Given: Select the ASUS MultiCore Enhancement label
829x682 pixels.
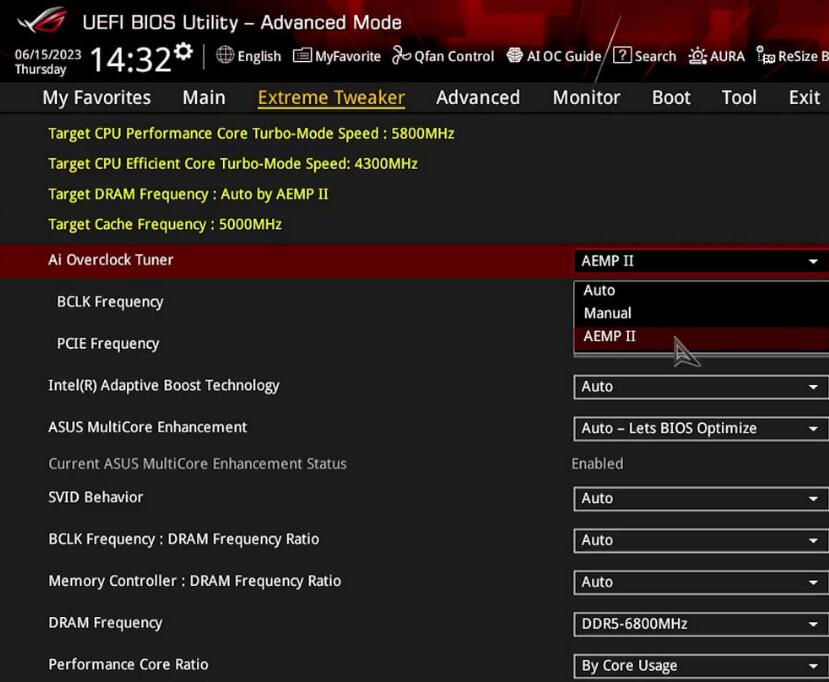Looking at the screenshot, I should 148,427.
